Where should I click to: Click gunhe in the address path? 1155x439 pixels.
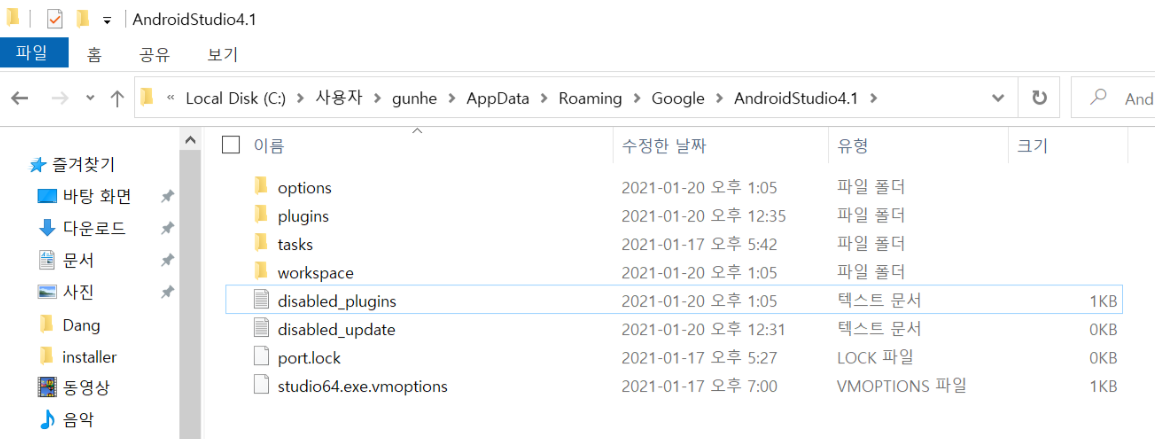pyautogui.click(x=415, y=98)
